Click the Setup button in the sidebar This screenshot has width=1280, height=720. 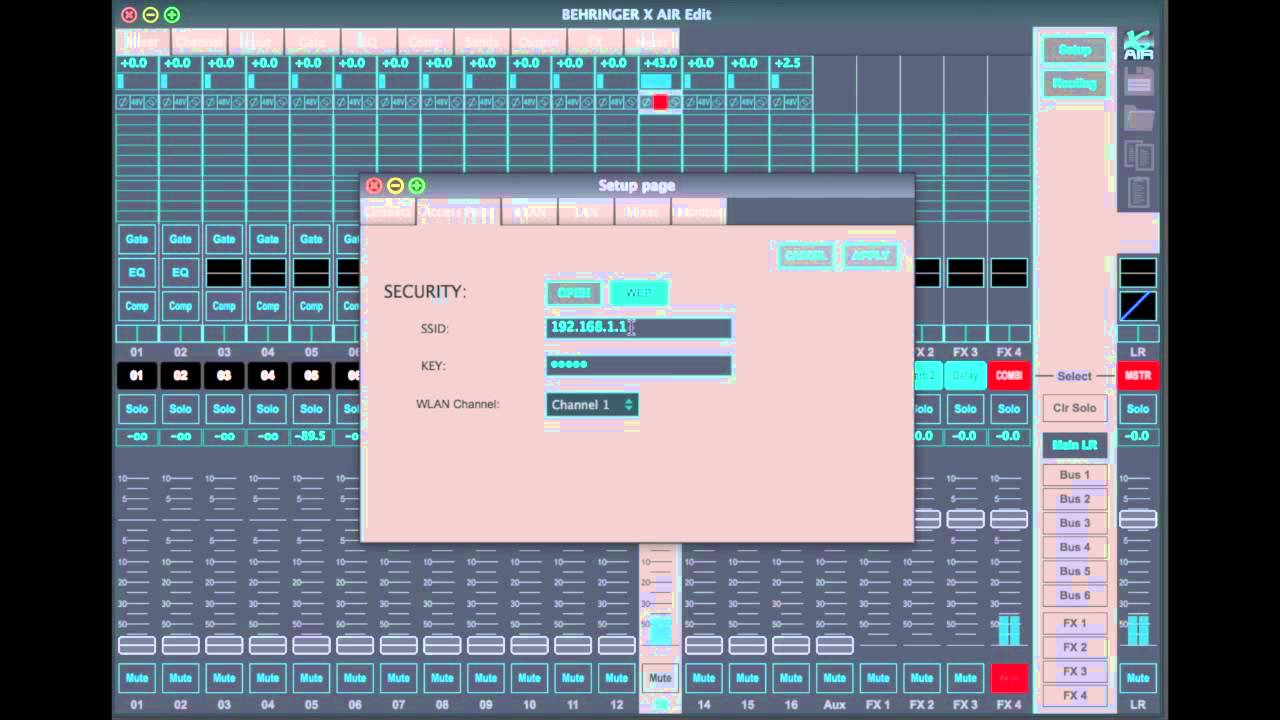coord(1075,50)
